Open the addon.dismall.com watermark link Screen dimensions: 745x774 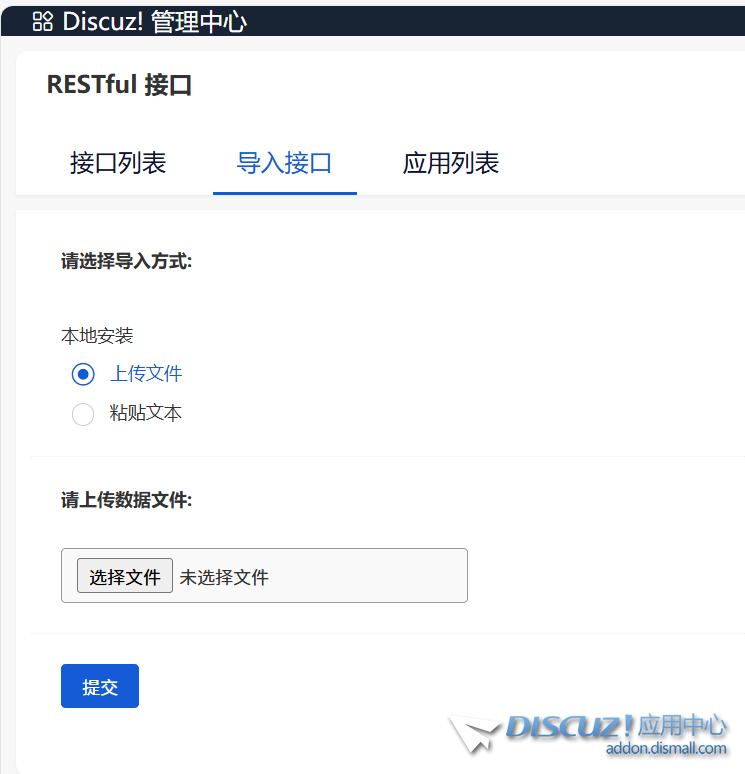pos(665,749)
